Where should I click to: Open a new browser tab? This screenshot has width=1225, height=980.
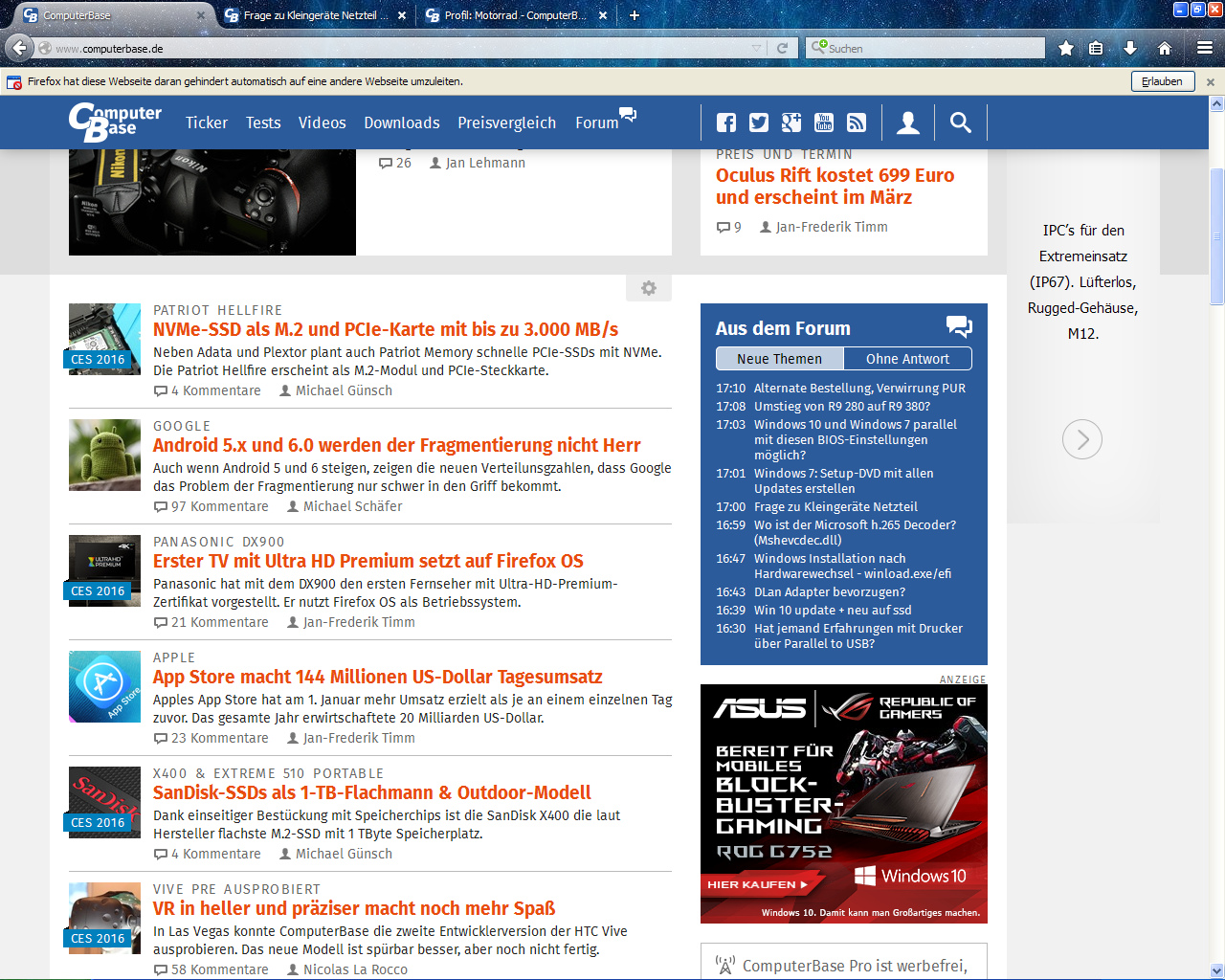634,15
